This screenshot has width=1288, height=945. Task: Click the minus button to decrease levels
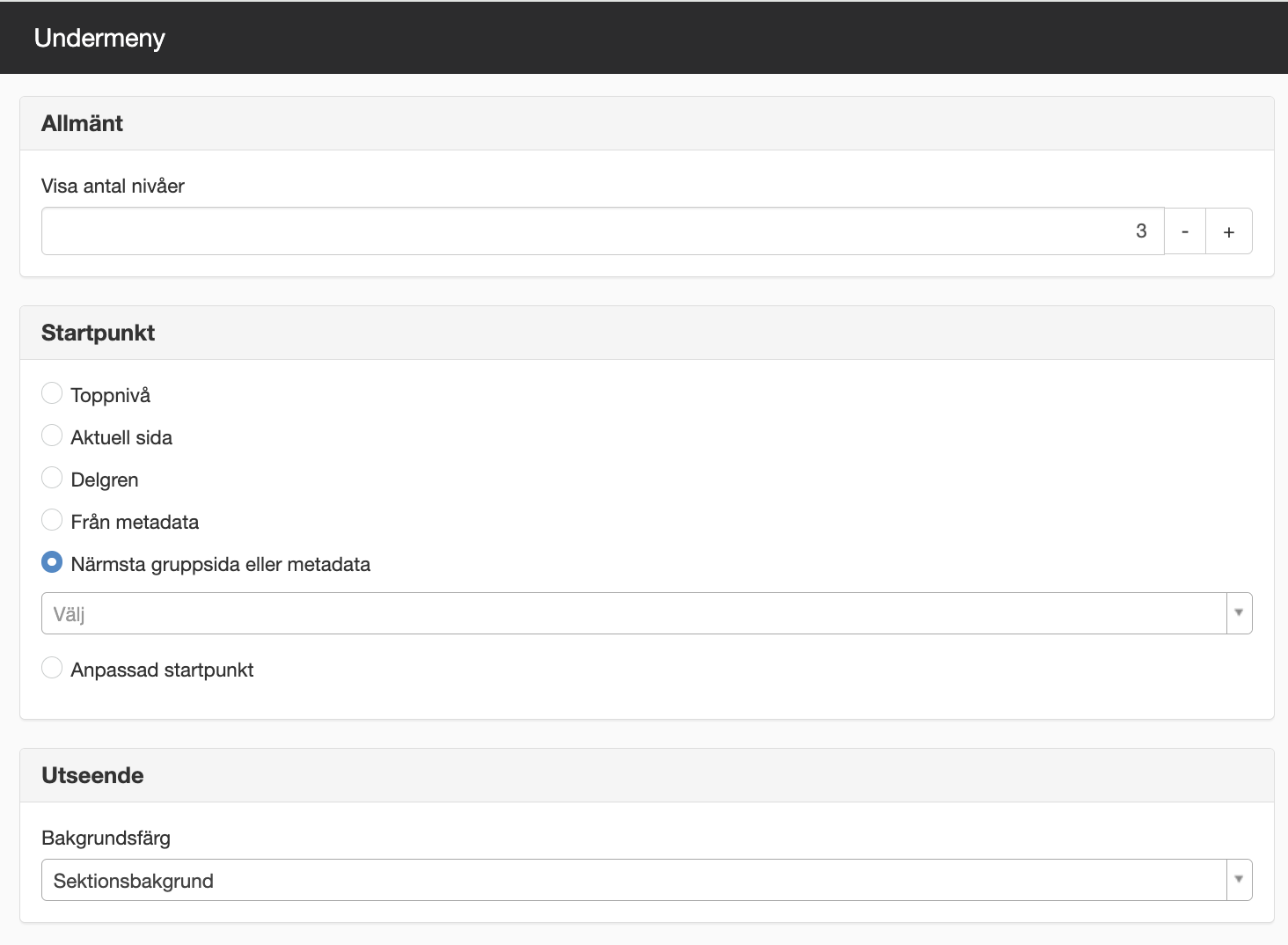click(1185, 231)
